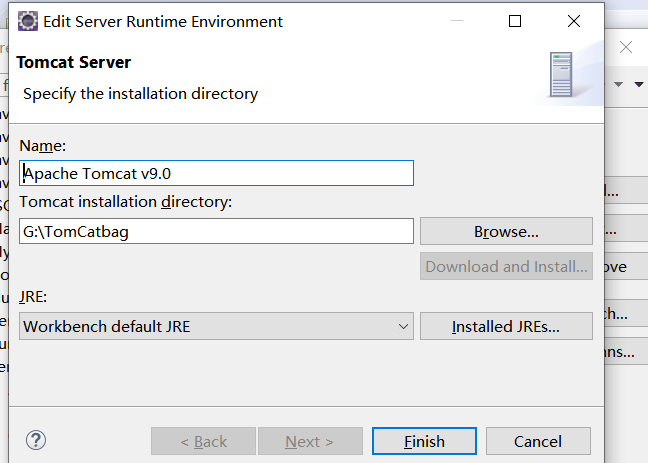Click the Name text field
Viewport: 648px width, 463px height.
(x=216, y=173)
